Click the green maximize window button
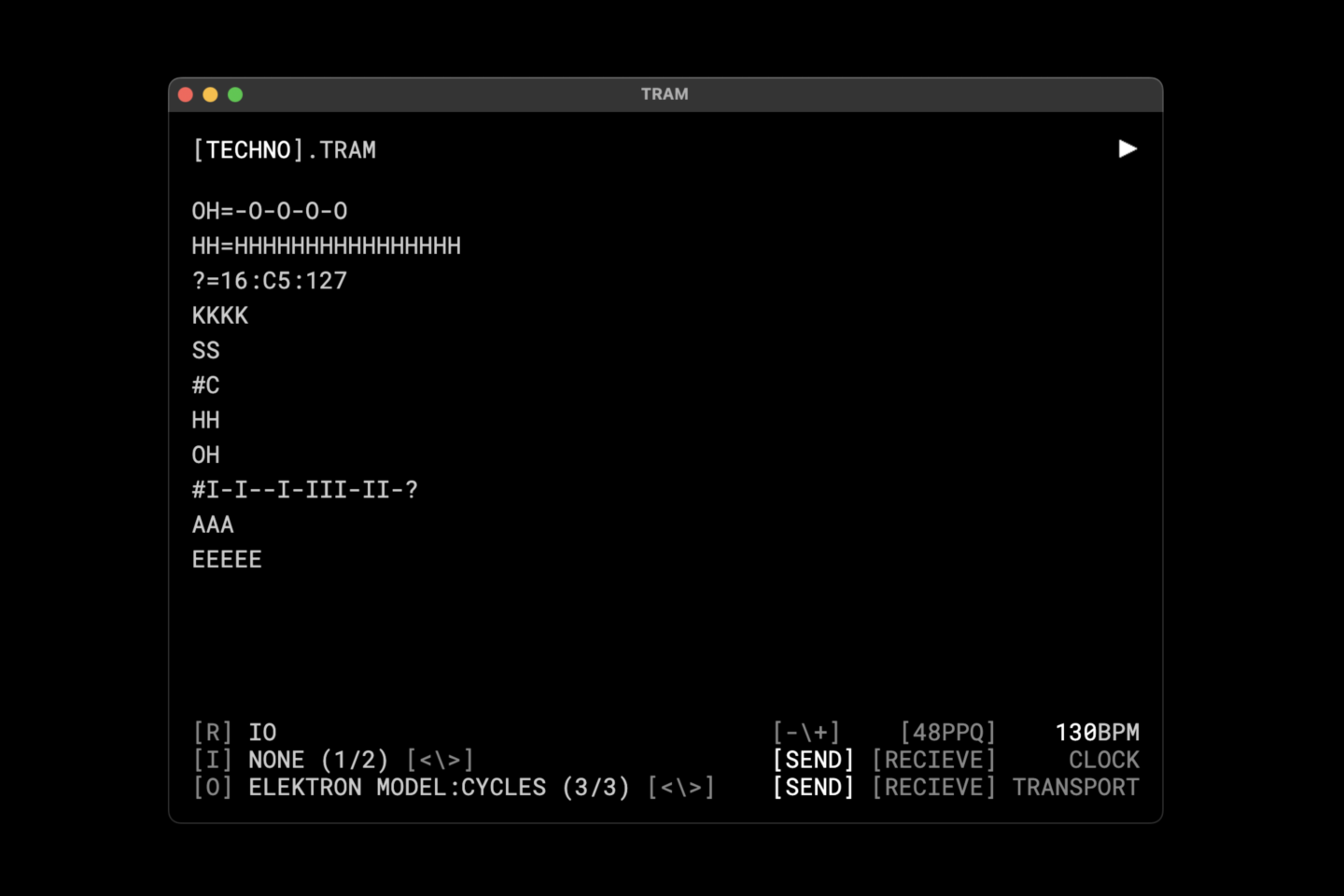The width and height of the screenshot is (1344, 896). point(235,94)
